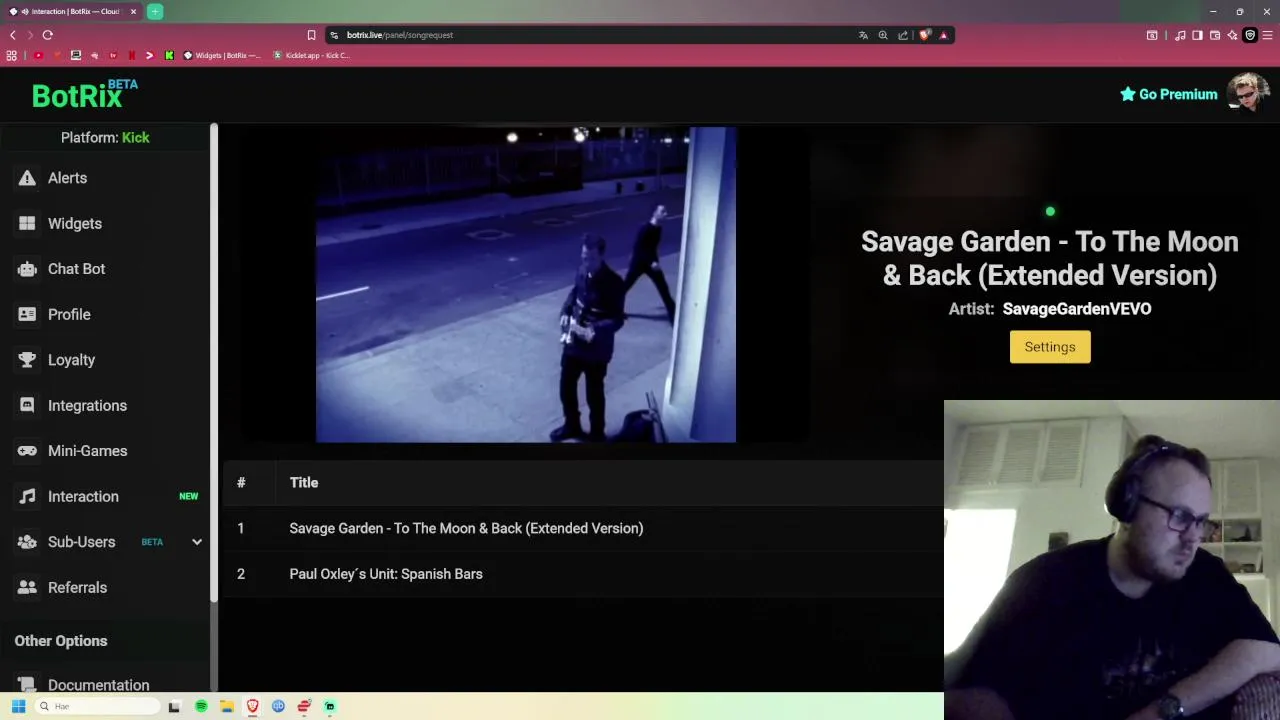Image resolution: width=1280 pixels, height=720 pixels.
Task: Open Documentation under Other Options
Action: [98, 685]
